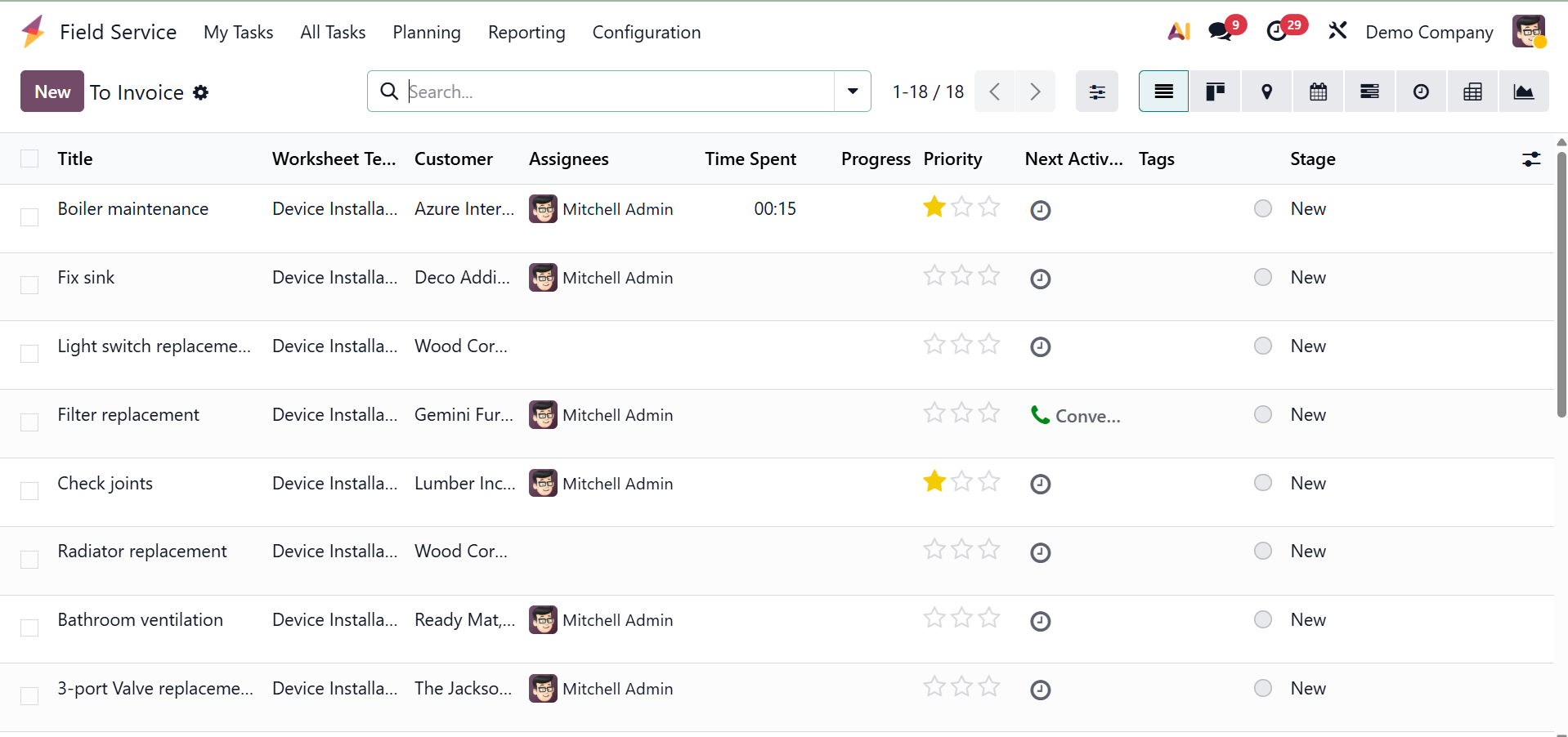Open the Pivot table view
This screenshot has height=737, width=1568.
point(1472,92)
